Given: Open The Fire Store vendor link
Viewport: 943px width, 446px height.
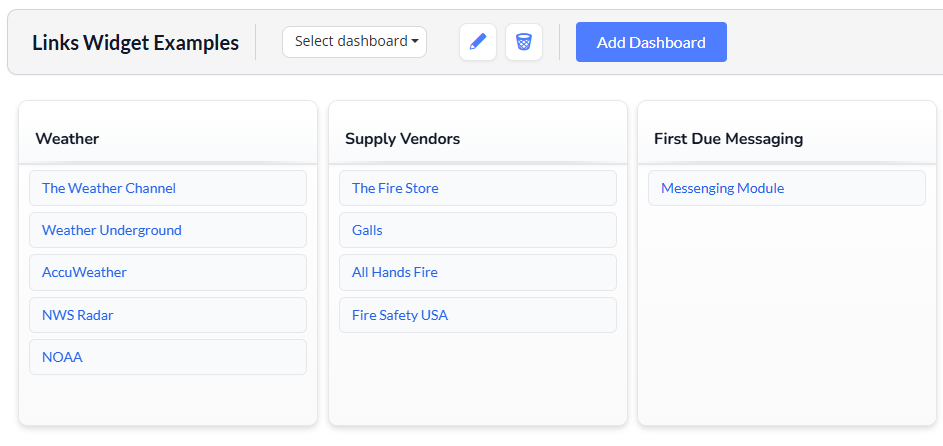Looking at the screenshot, I should click(395, 188).
